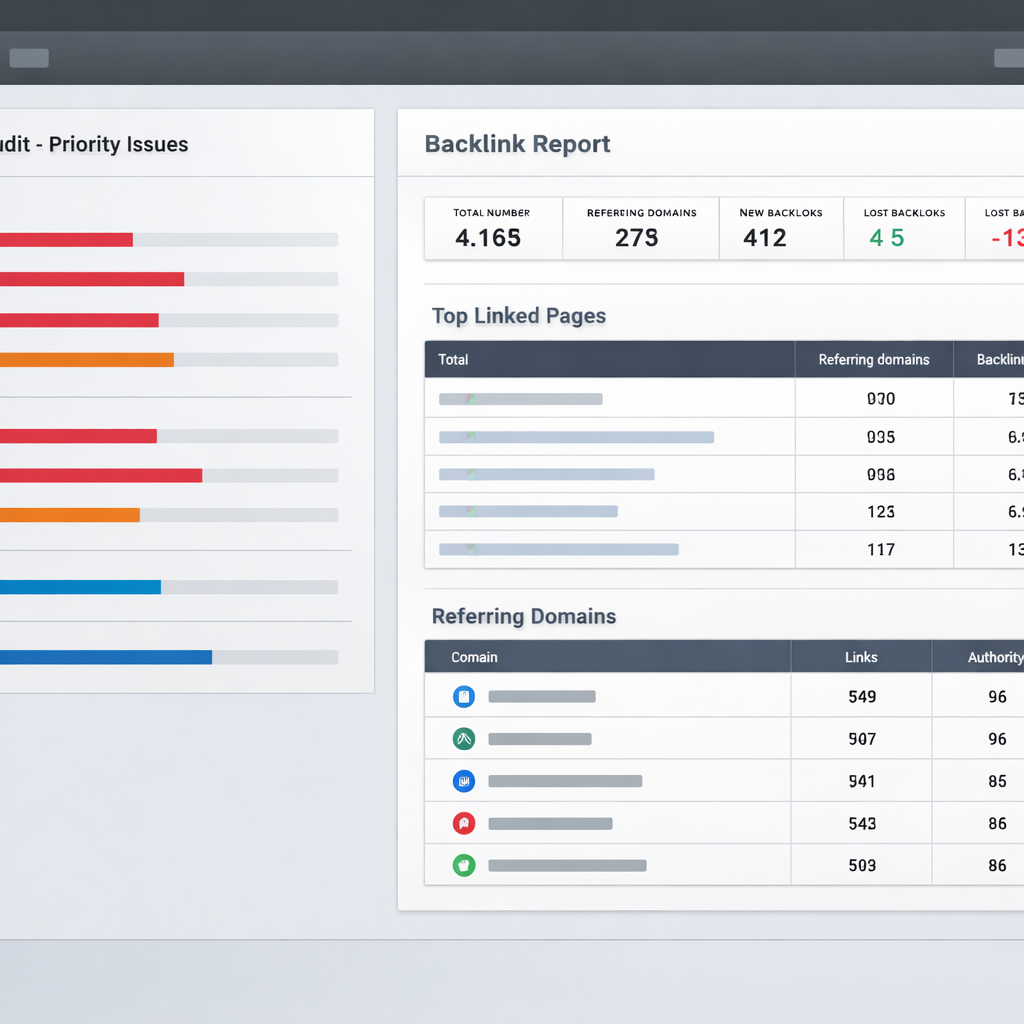Open the Total Number 4.165 stat card
This screenshot has height=1024, width=1024.
493,229
